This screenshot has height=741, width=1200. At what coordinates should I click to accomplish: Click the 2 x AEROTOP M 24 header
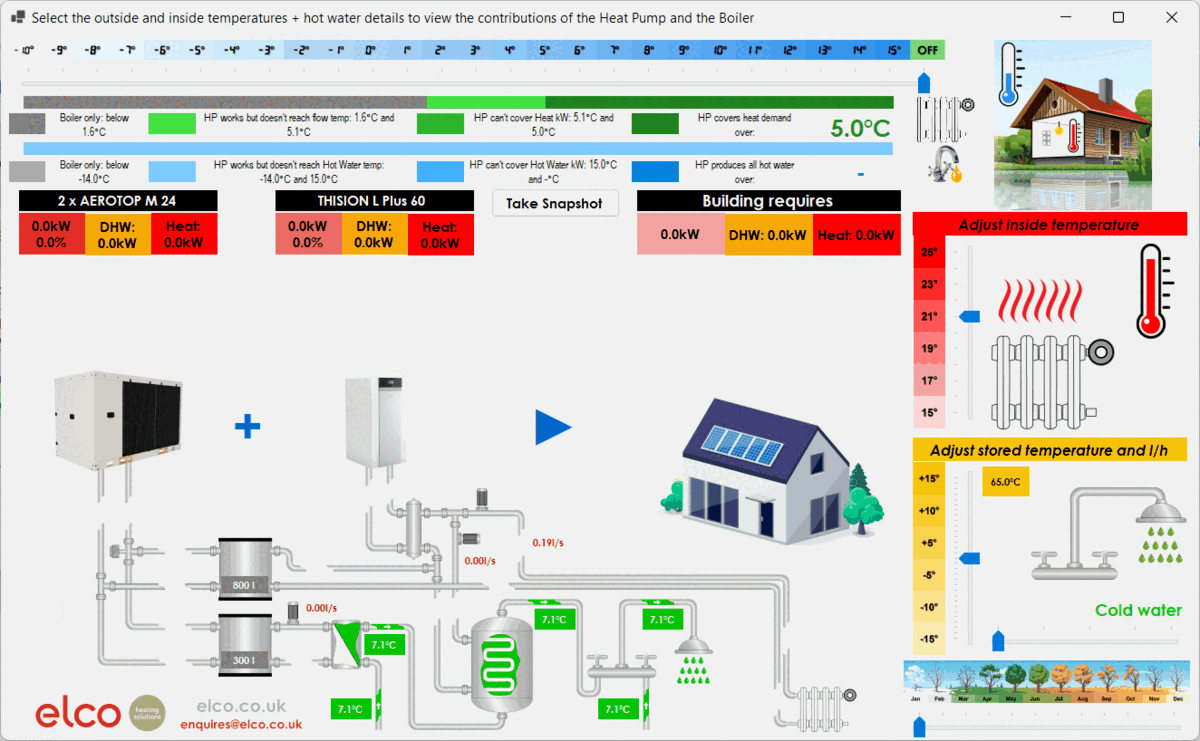coord(118,201)
